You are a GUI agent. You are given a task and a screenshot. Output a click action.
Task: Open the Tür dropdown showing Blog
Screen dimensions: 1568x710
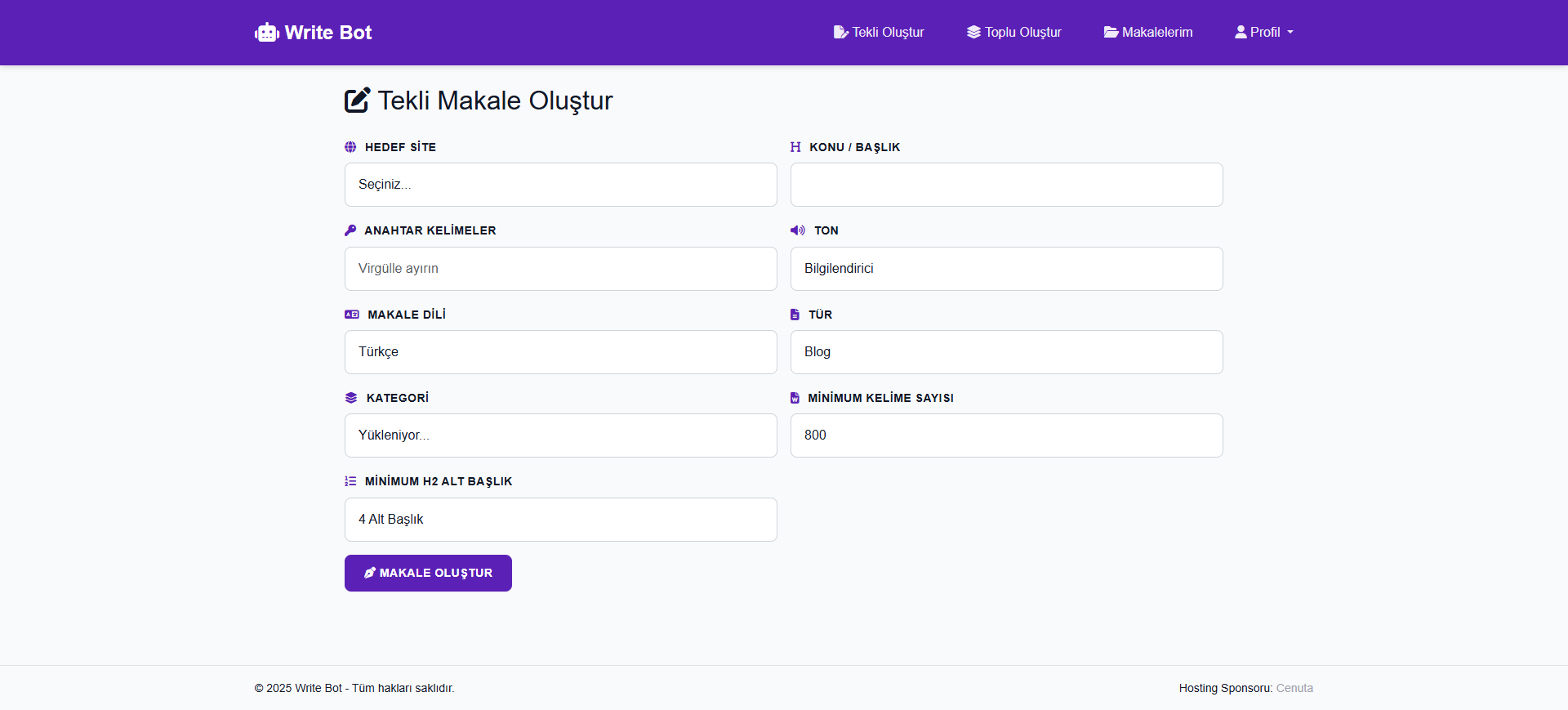point(1007,352)
